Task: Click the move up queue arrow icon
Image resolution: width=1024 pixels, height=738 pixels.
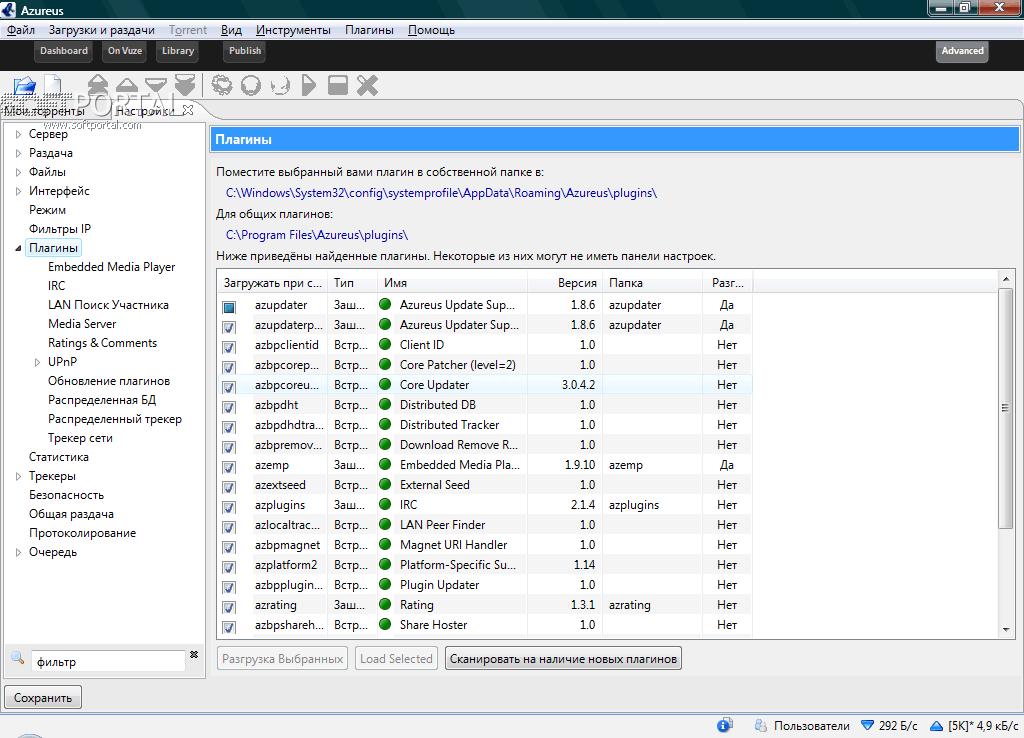Action: (x=127, y=85)
